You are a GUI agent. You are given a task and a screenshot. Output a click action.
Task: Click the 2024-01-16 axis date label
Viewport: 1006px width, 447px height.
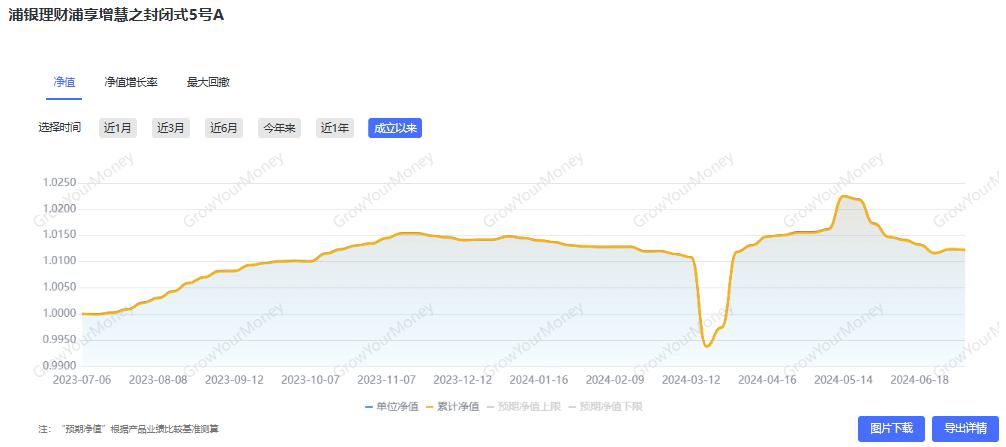[x=539, y=380]
